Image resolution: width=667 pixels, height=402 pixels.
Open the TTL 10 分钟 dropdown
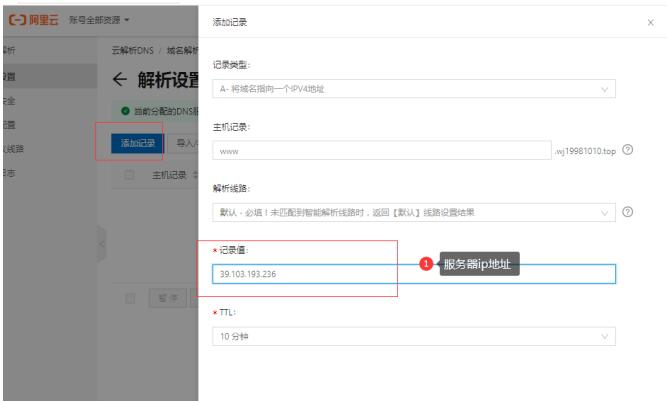click(414, 337)
